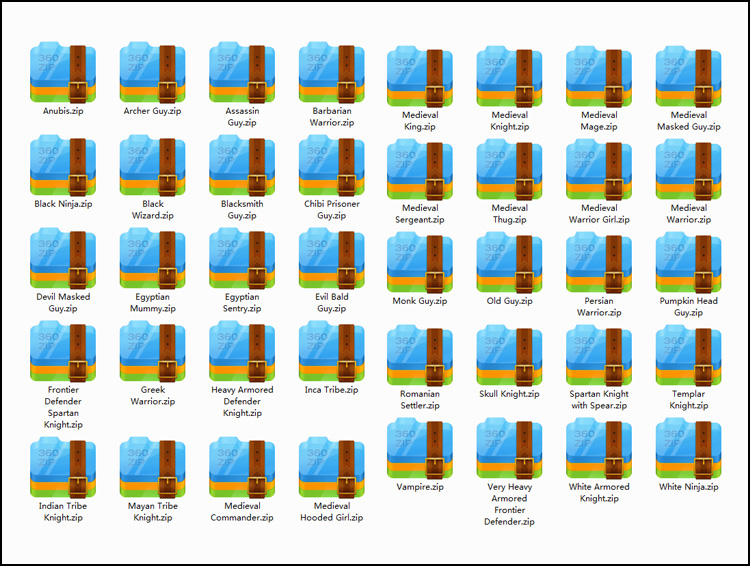Click Medieval Thug.zip file icon
750x570 pixels.
click(509, 169)
